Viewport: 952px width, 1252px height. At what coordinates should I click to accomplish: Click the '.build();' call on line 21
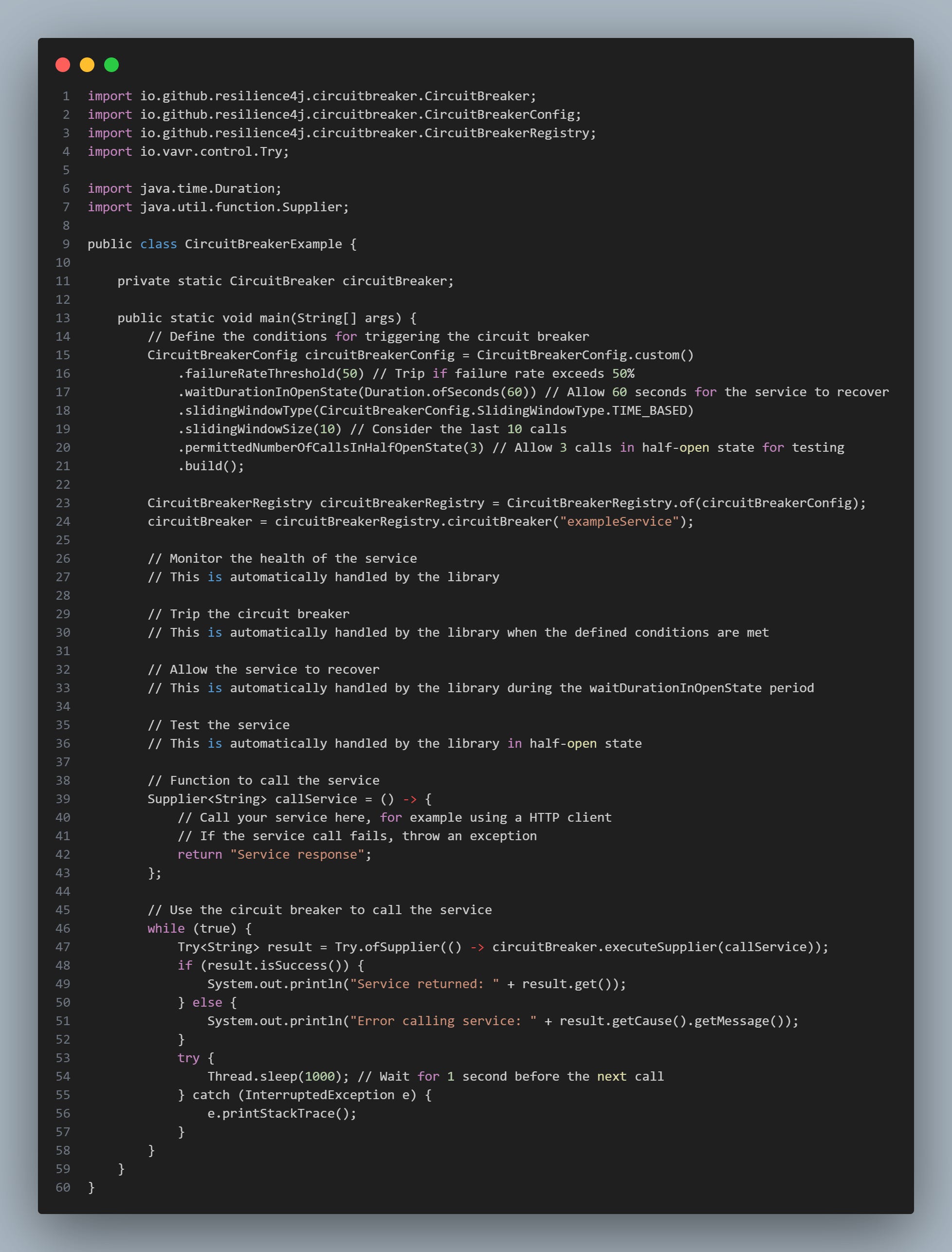(211, 466)
